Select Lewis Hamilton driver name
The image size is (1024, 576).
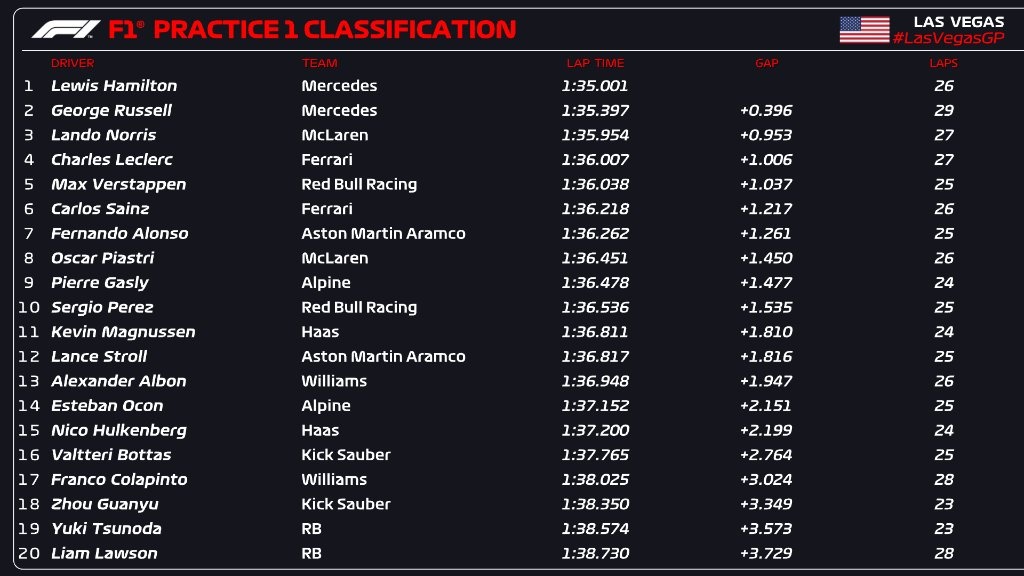pos(114,86)
